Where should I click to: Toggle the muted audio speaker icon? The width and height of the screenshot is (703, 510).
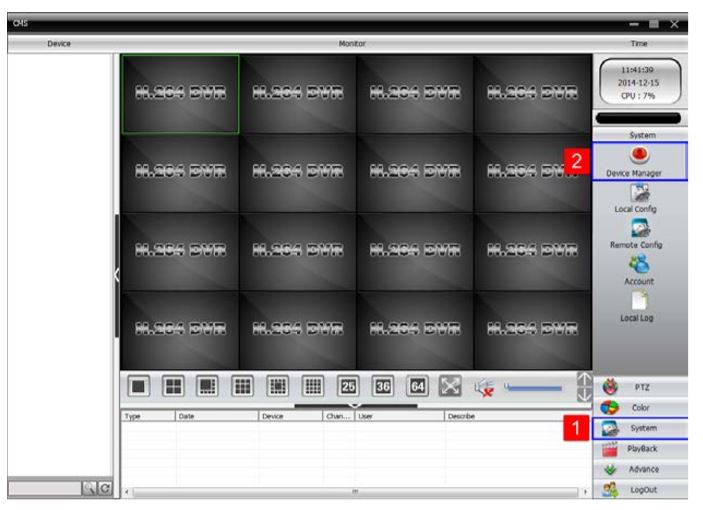tap(484, 388)
